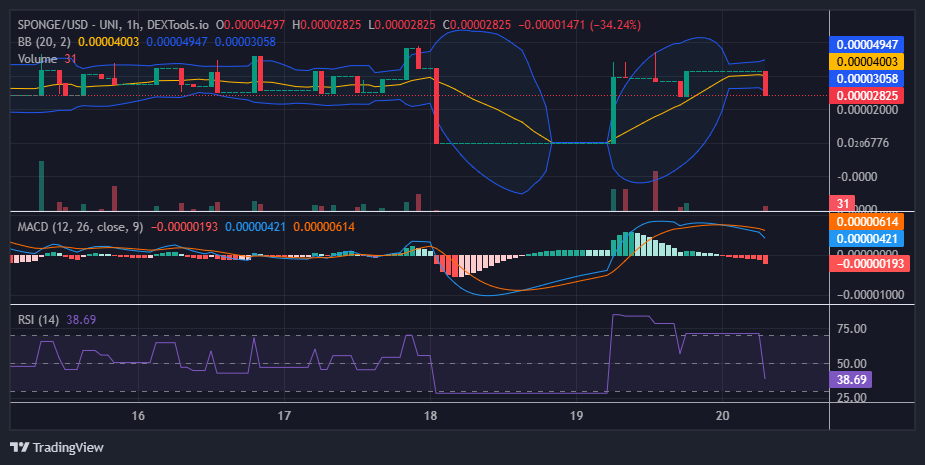Click the 17 date on the time axis

tap(284, 415)
